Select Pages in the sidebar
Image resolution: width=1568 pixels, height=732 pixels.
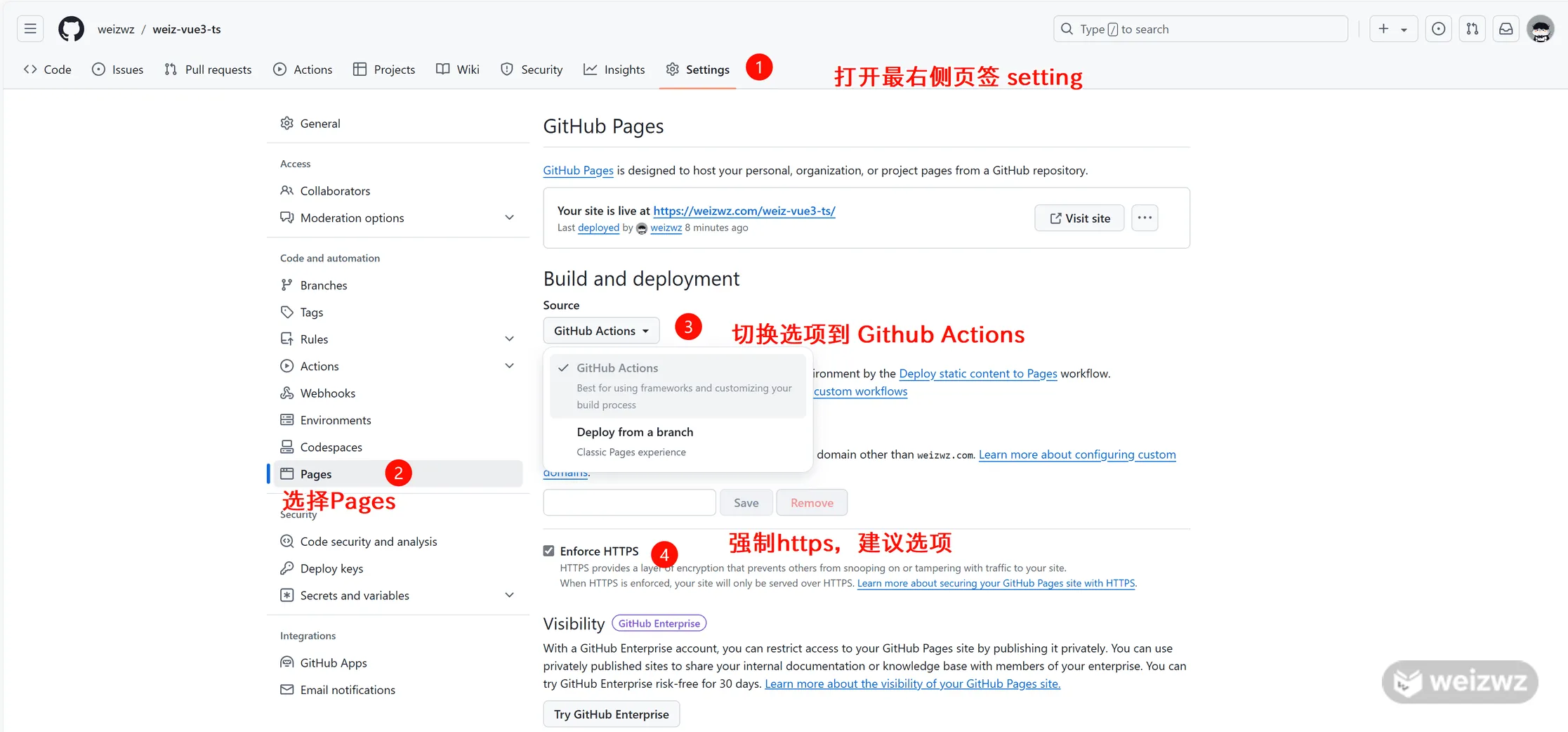tap(397, 474)
